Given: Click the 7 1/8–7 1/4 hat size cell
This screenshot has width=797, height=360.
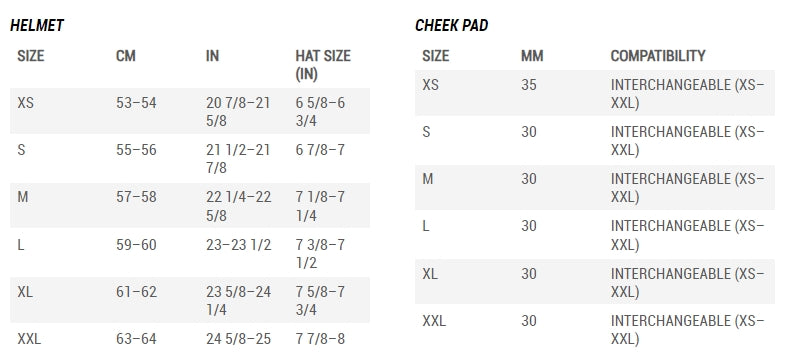Looking at the screenshot, I should point(320,206).
